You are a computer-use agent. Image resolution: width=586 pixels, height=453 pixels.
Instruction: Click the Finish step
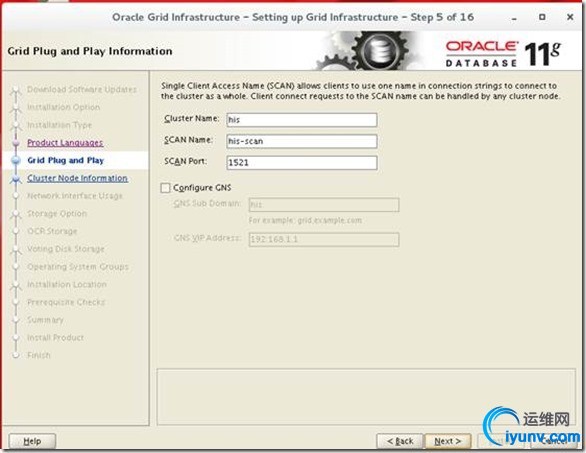(38, 355)
